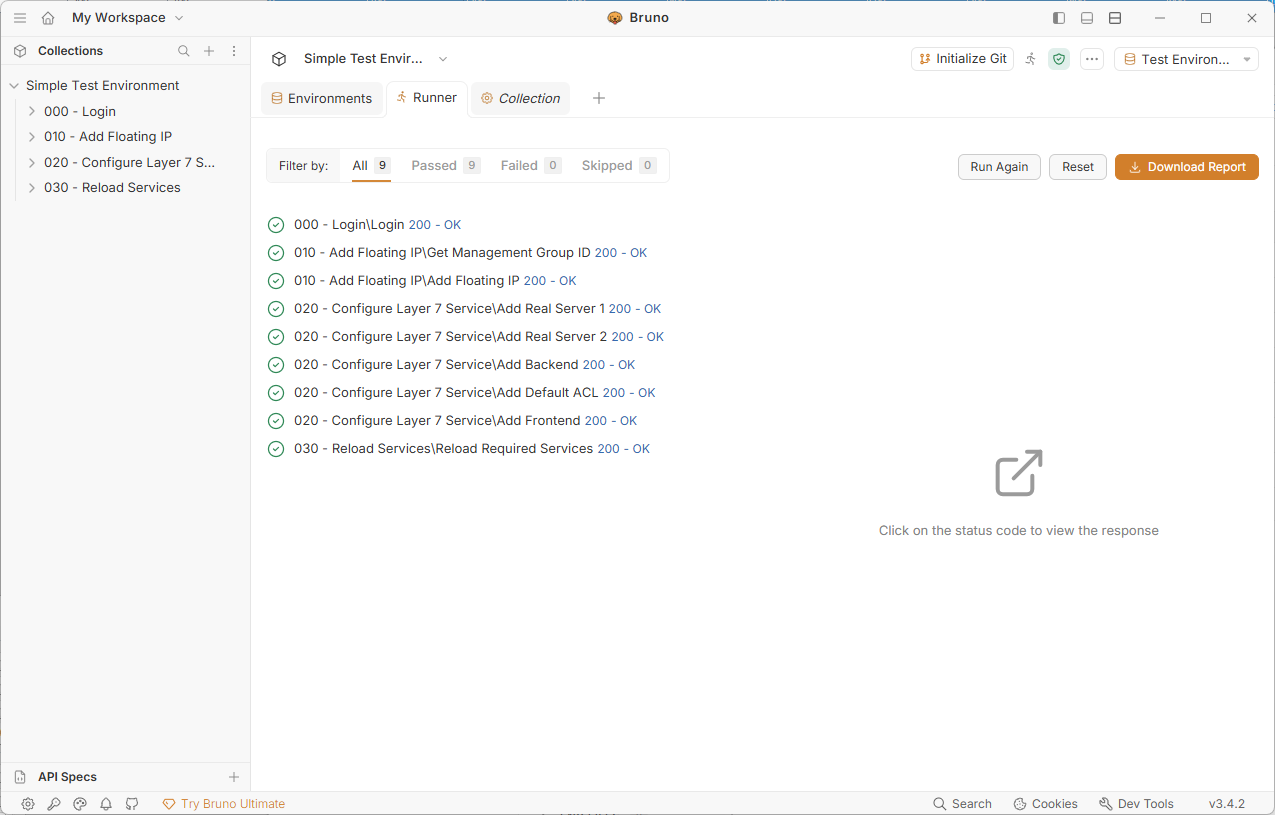Click Download Report button

(1187, 167)
